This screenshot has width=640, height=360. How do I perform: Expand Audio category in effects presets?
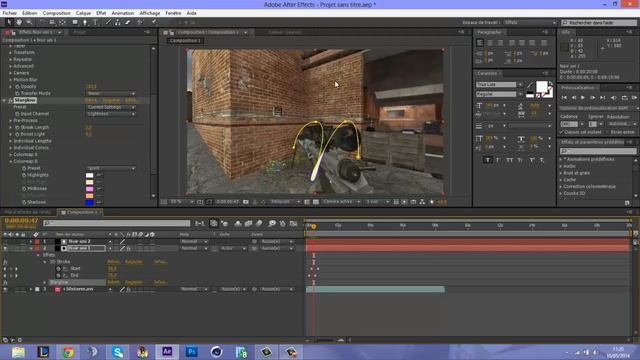point(560,166)
